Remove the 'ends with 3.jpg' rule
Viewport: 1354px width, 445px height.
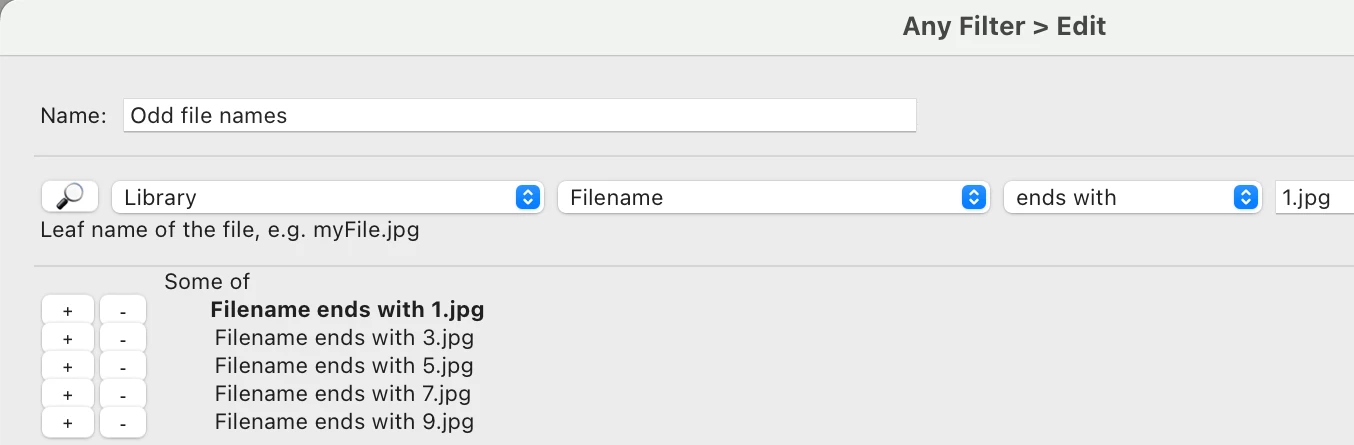pyautogui.click(x=123, y=339)
